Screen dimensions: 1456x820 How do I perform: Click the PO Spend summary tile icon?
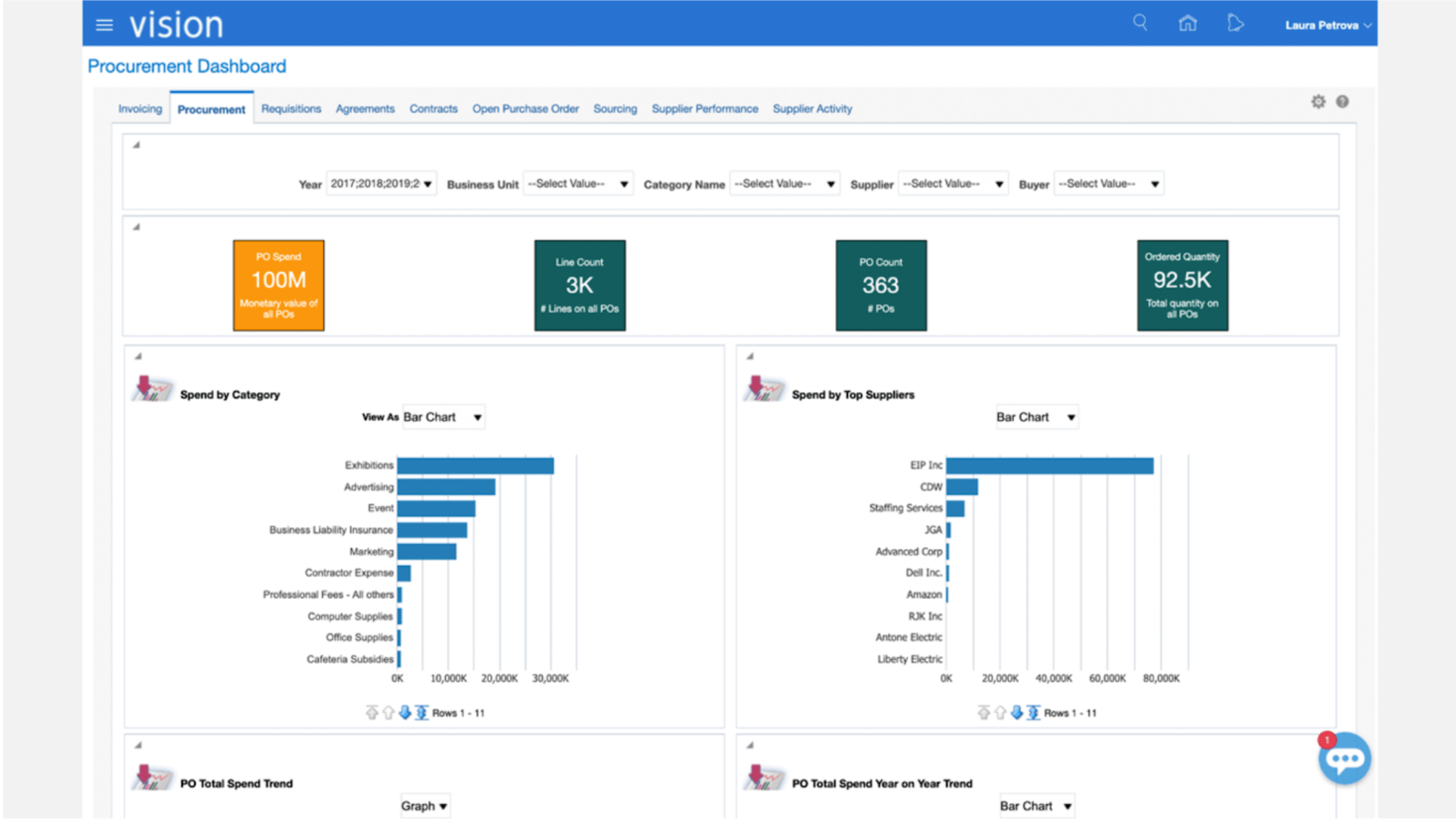pos(279,283)
